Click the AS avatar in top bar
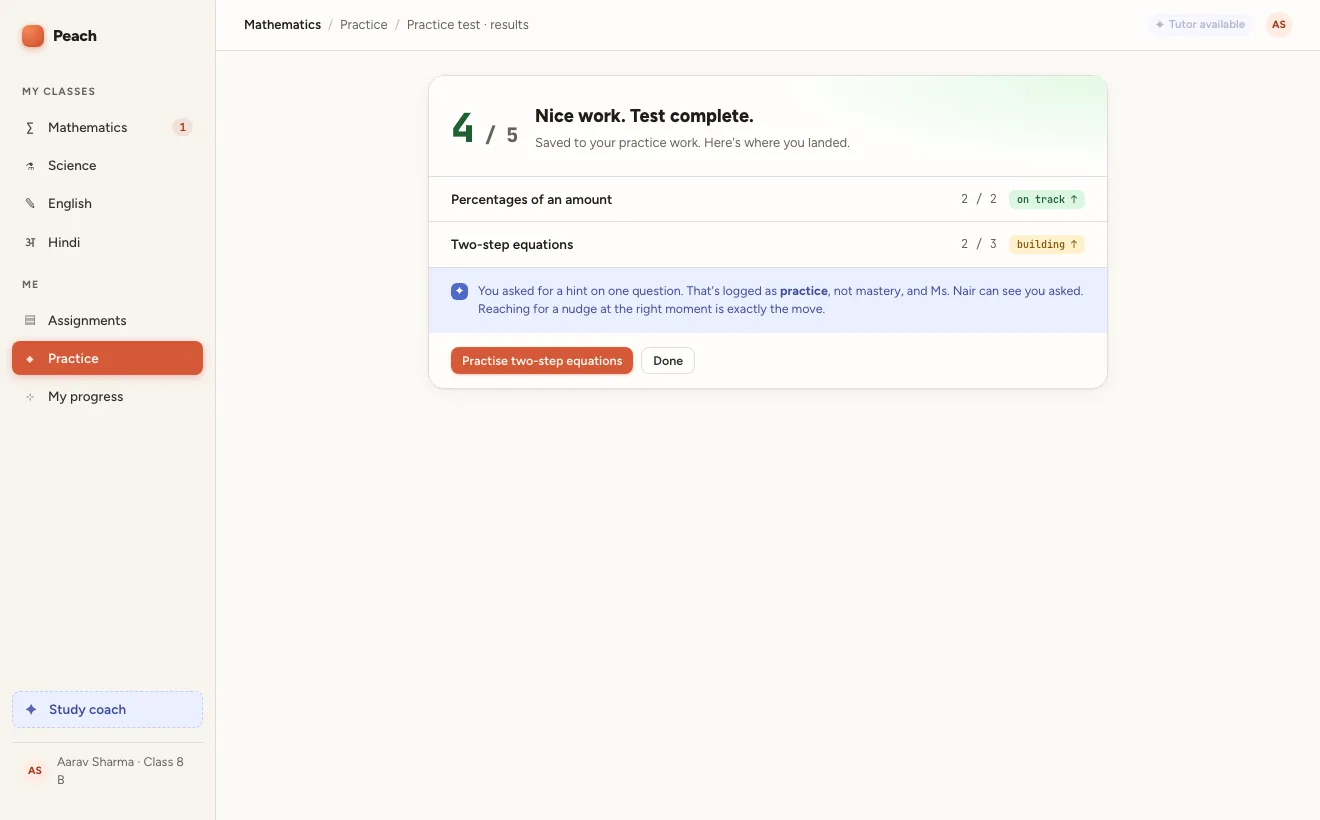 pos(1279,25)
